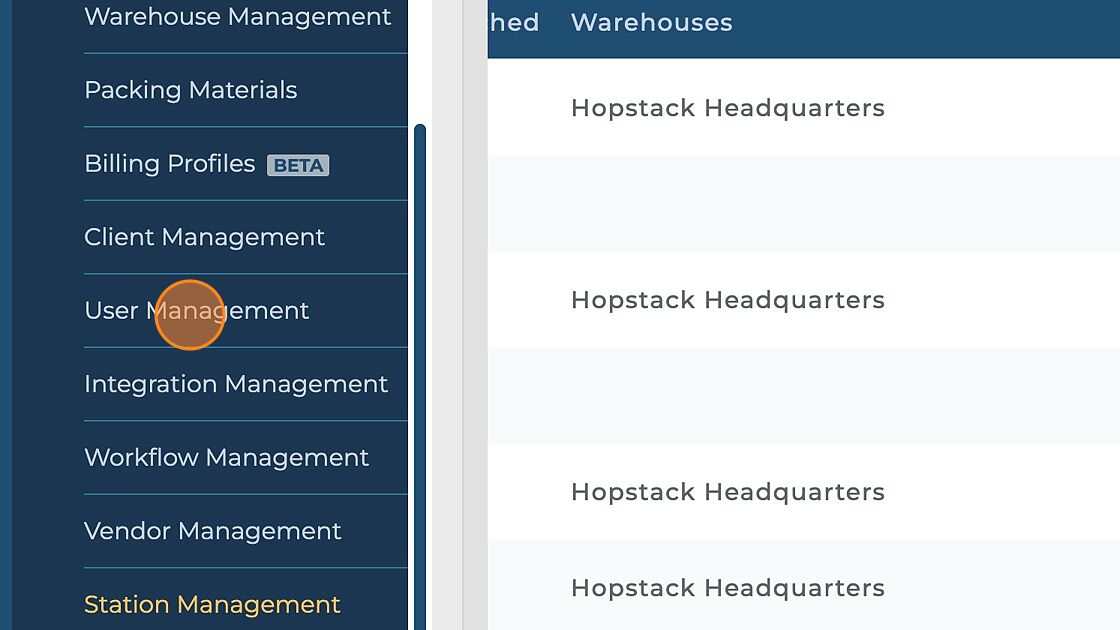Click the Warehouses column header
The width and height of the screenshot is (1120, 630).
point(652,23)
